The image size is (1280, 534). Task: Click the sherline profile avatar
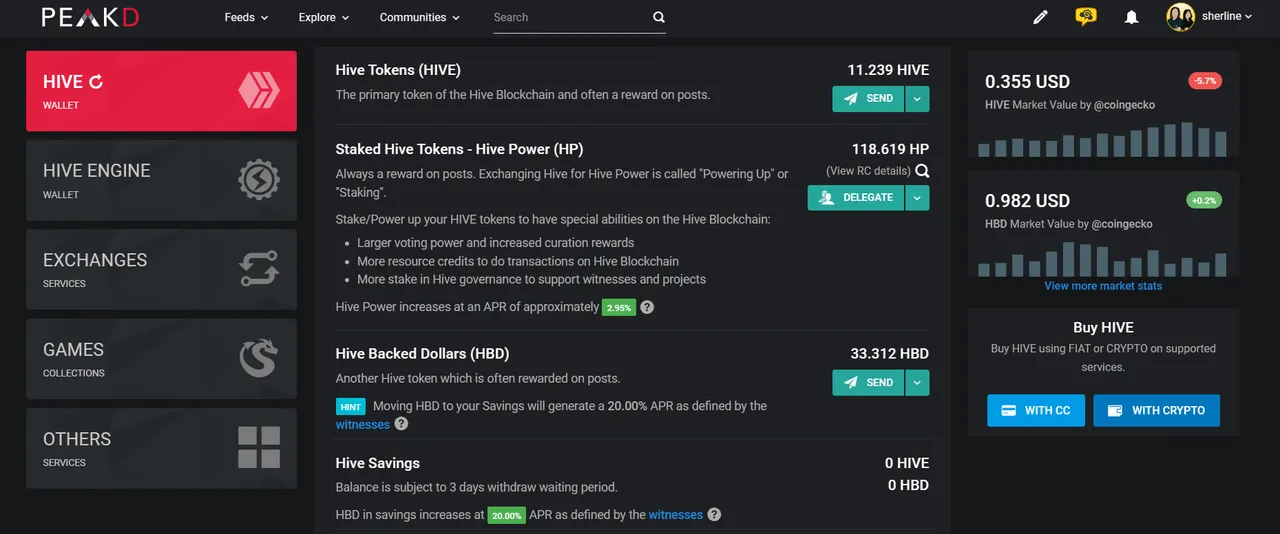(x=1181, y=17)
